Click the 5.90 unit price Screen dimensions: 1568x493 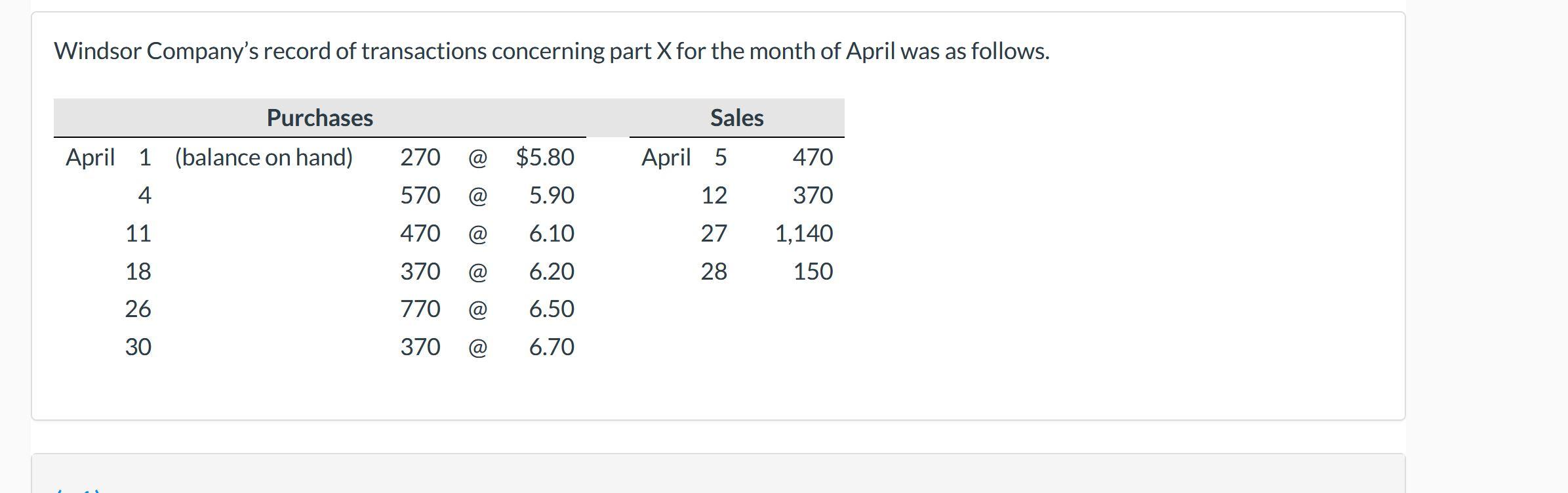551,196
